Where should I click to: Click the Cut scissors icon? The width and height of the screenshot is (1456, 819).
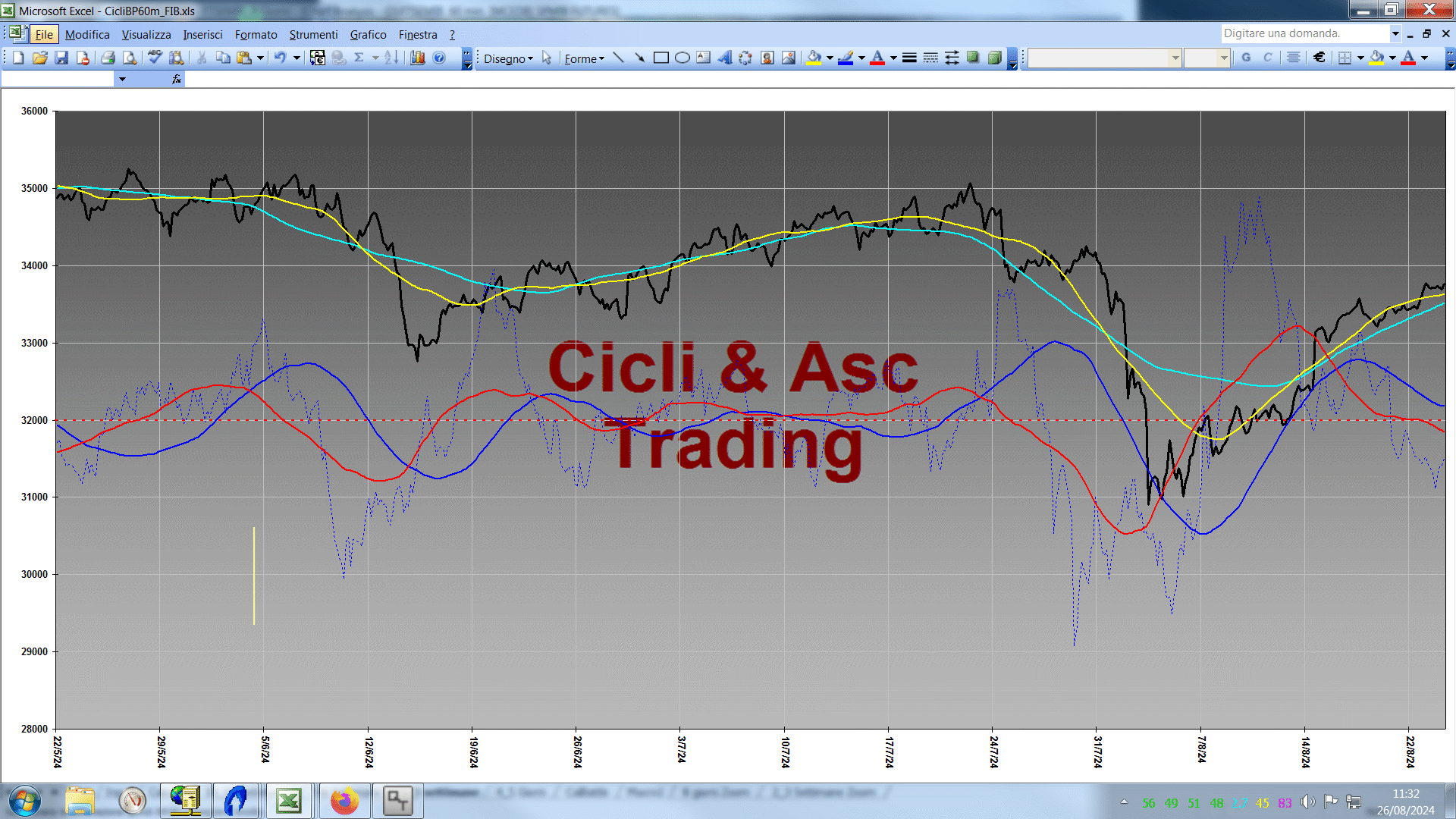coord(202,58)
